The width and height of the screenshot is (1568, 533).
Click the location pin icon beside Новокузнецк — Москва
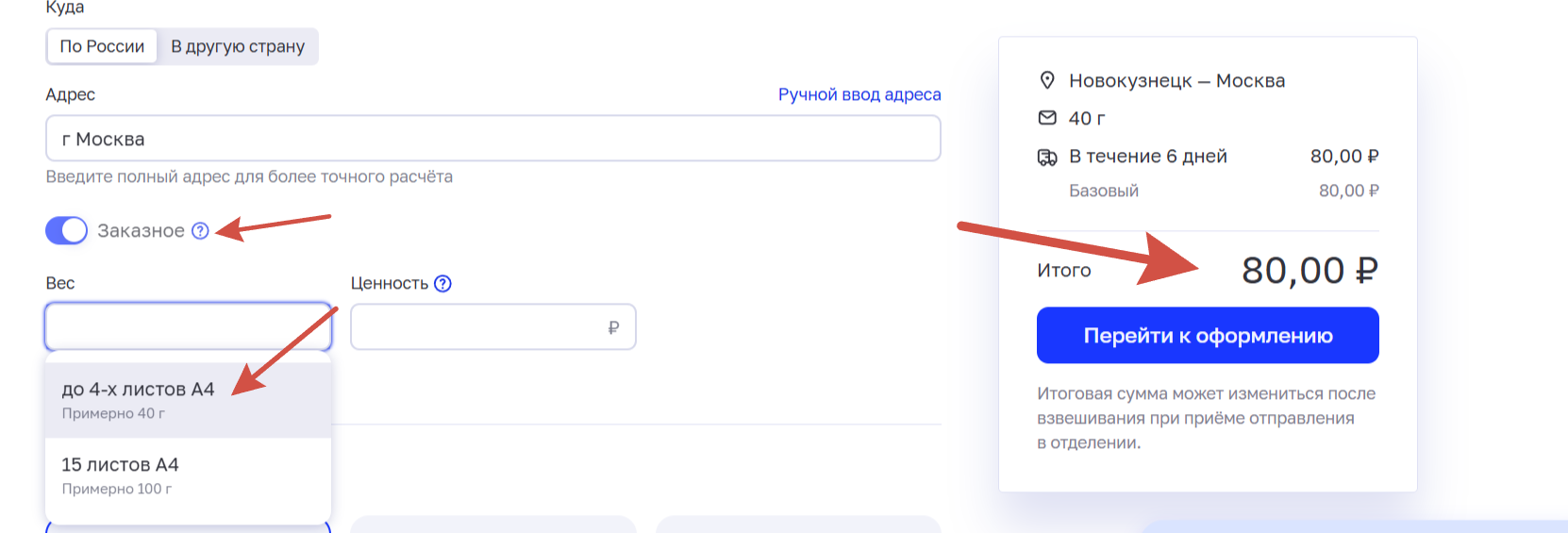[x=1047, y=80]
